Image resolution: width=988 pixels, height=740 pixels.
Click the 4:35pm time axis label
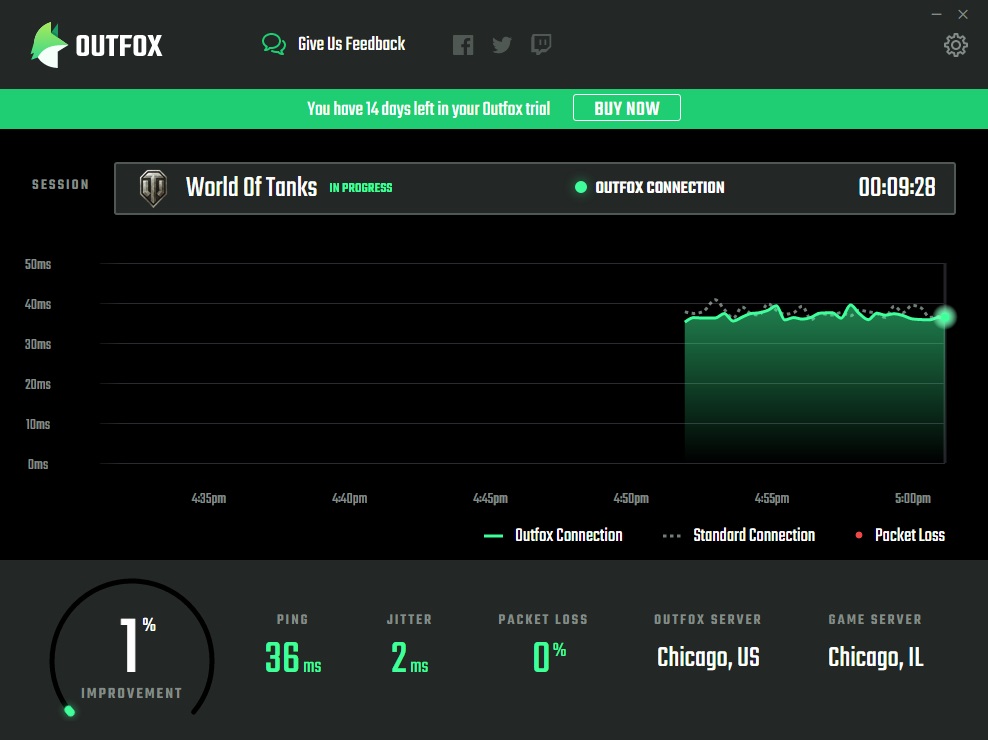click(x=209, y=498)
